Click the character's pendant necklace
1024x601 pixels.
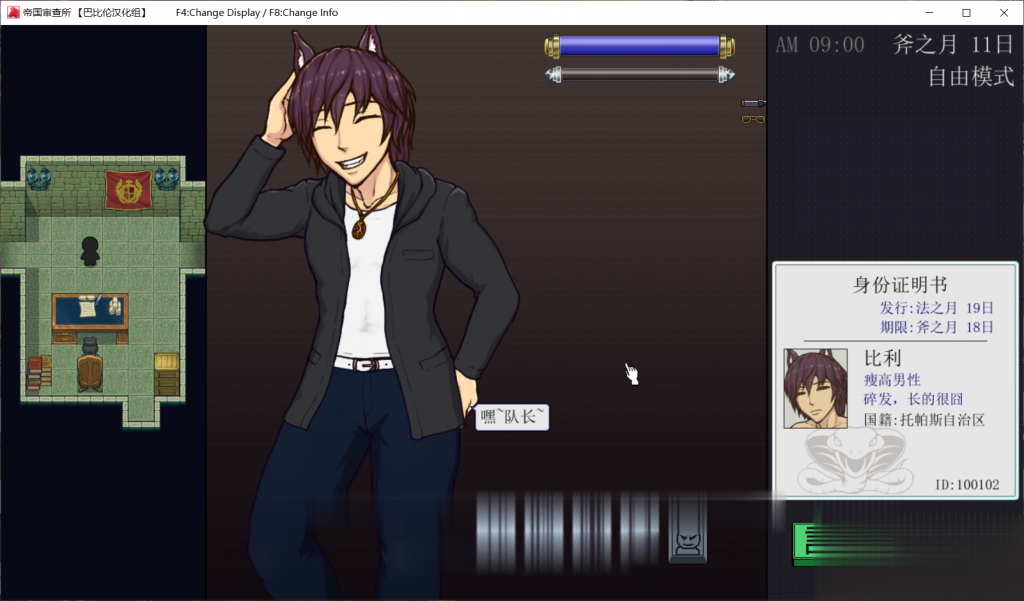click(358, 226)
